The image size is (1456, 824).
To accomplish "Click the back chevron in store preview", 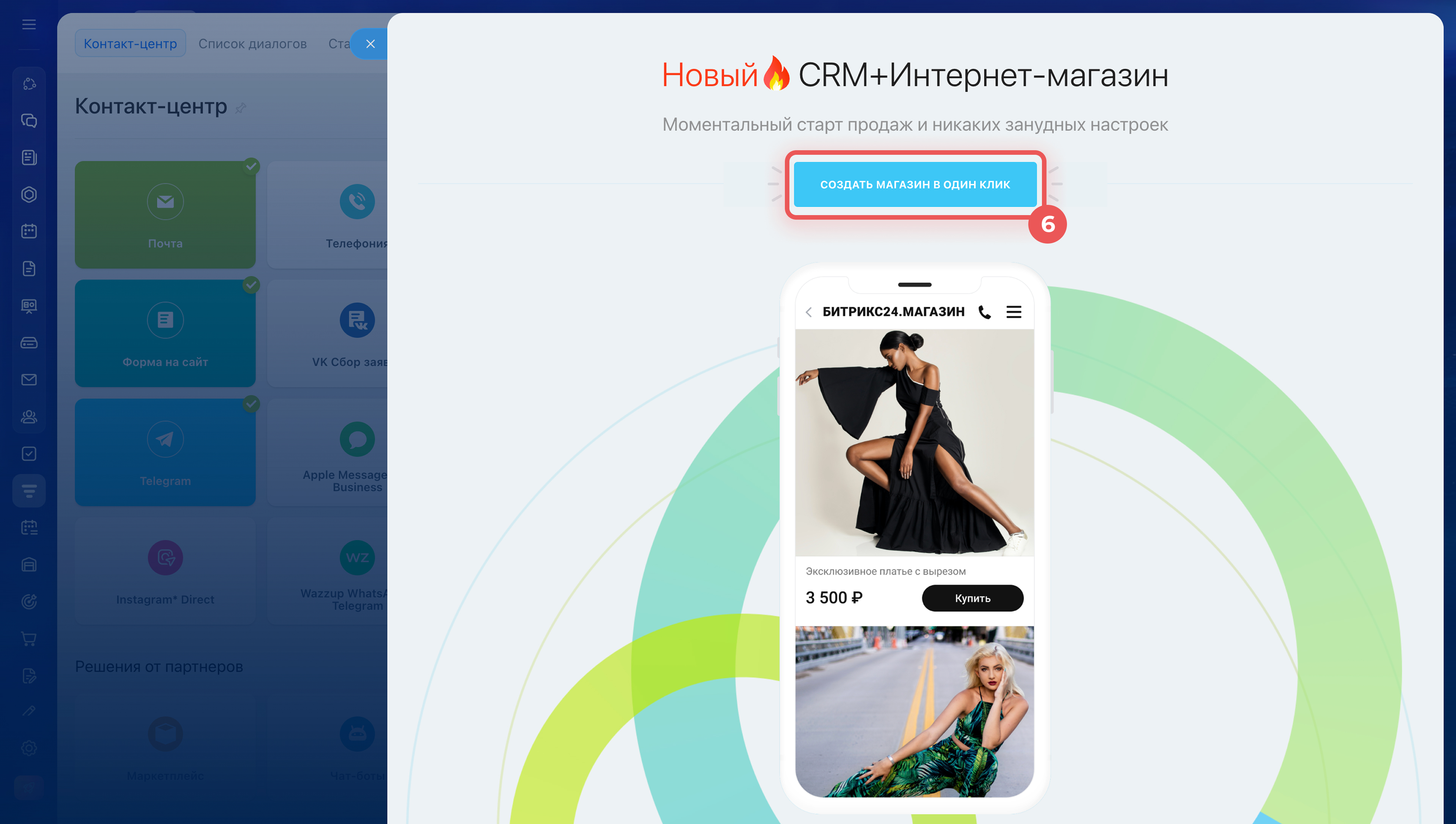I will [809, 312].
